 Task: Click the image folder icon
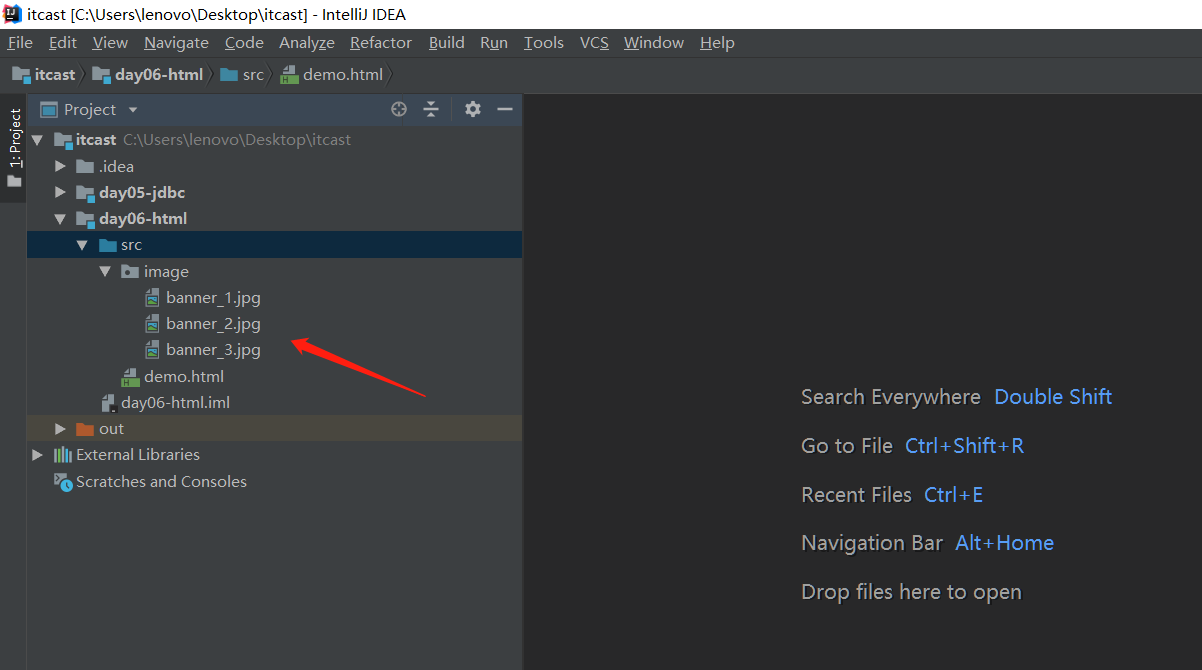pos(129,271)
